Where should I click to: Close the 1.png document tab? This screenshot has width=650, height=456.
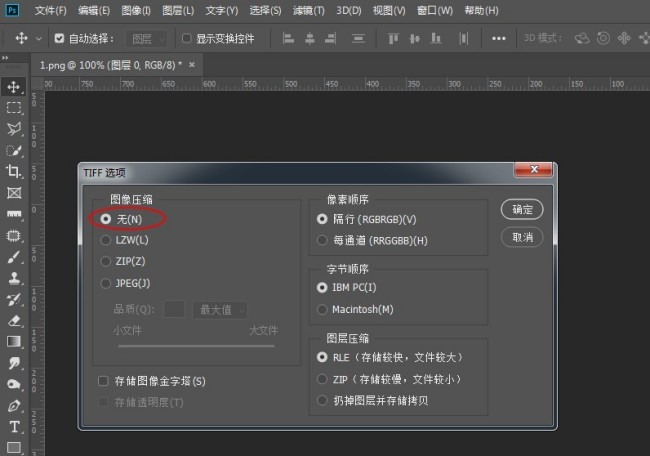pyautogui.click(x=192, y=65)
